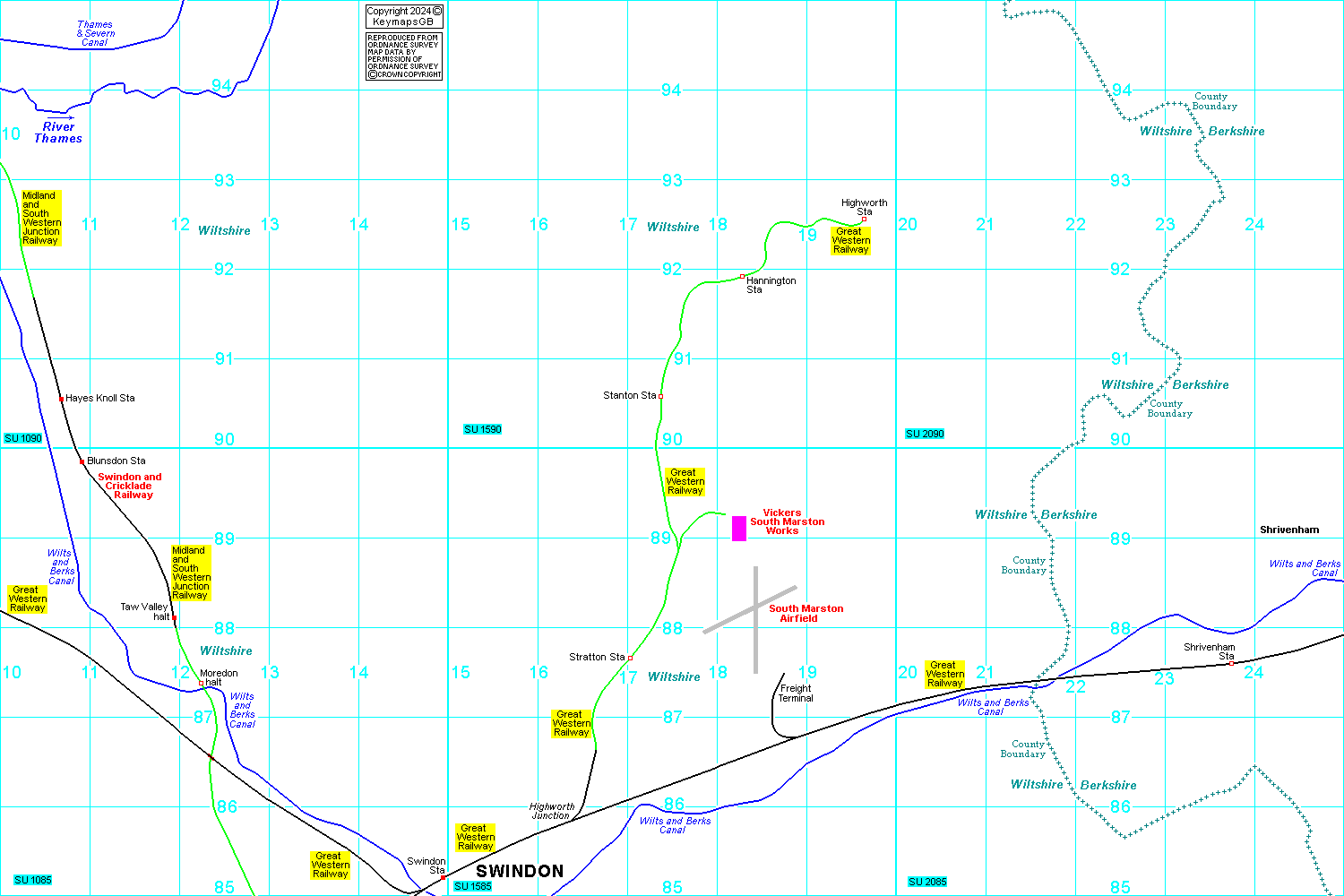The image size is (1344, 896).
Task: Click the South Marston Airfield runway cross
Action: point(755,611)
